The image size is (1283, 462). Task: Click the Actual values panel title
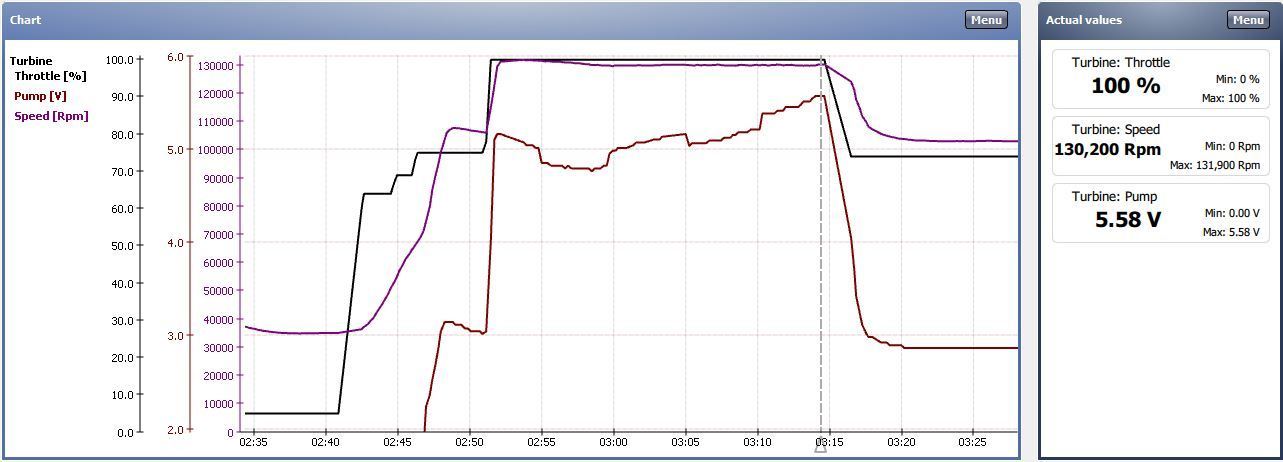(1083, 20)
